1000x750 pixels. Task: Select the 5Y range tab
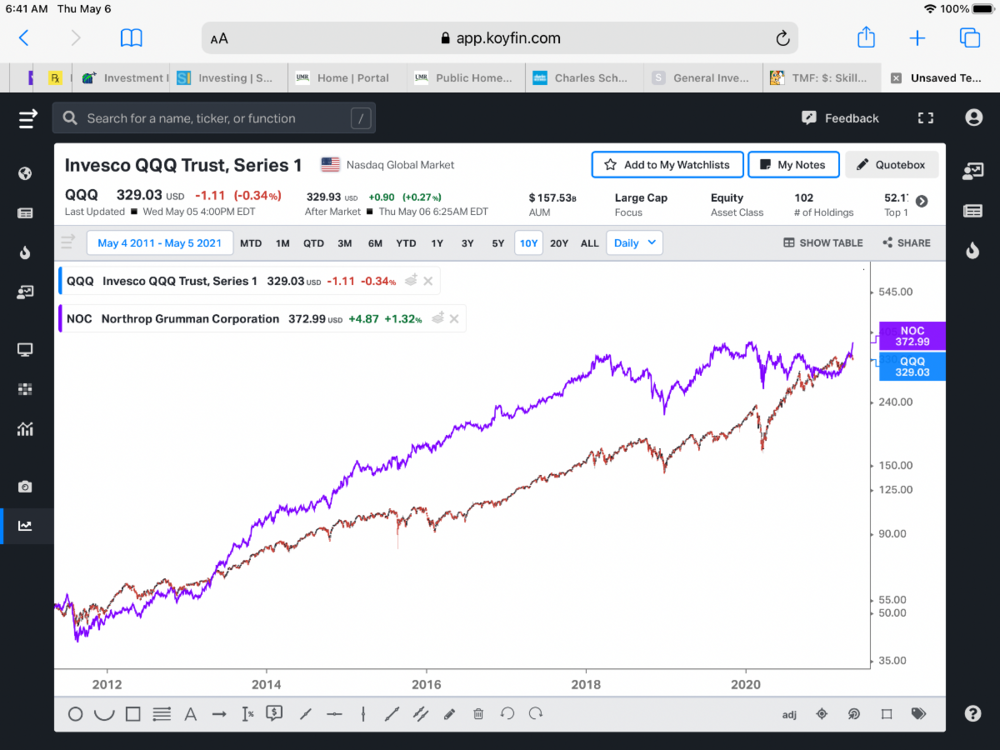[x=498, y=243]
